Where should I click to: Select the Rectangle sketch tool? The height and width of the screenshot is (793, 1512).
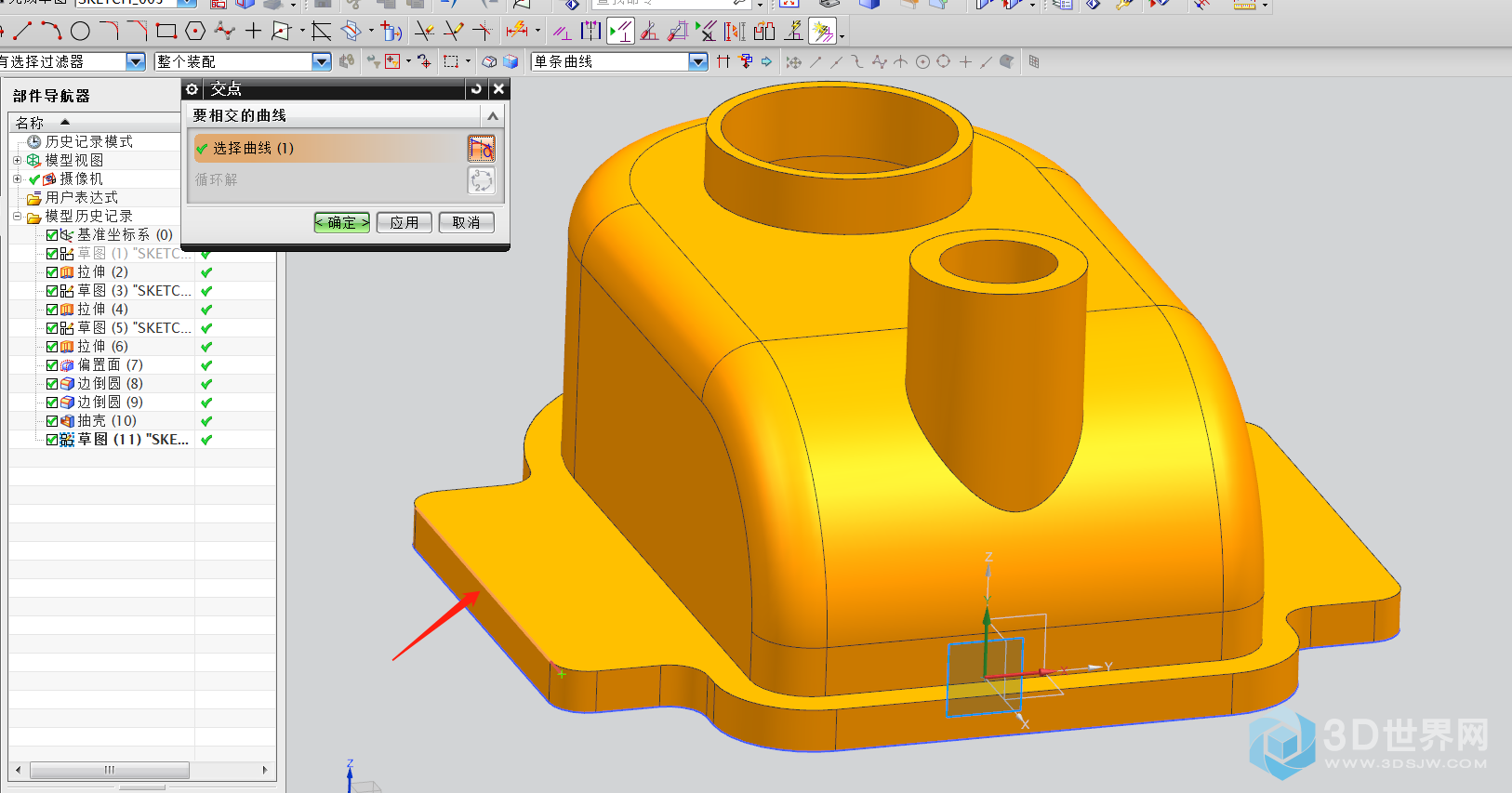tap(166, 32)
